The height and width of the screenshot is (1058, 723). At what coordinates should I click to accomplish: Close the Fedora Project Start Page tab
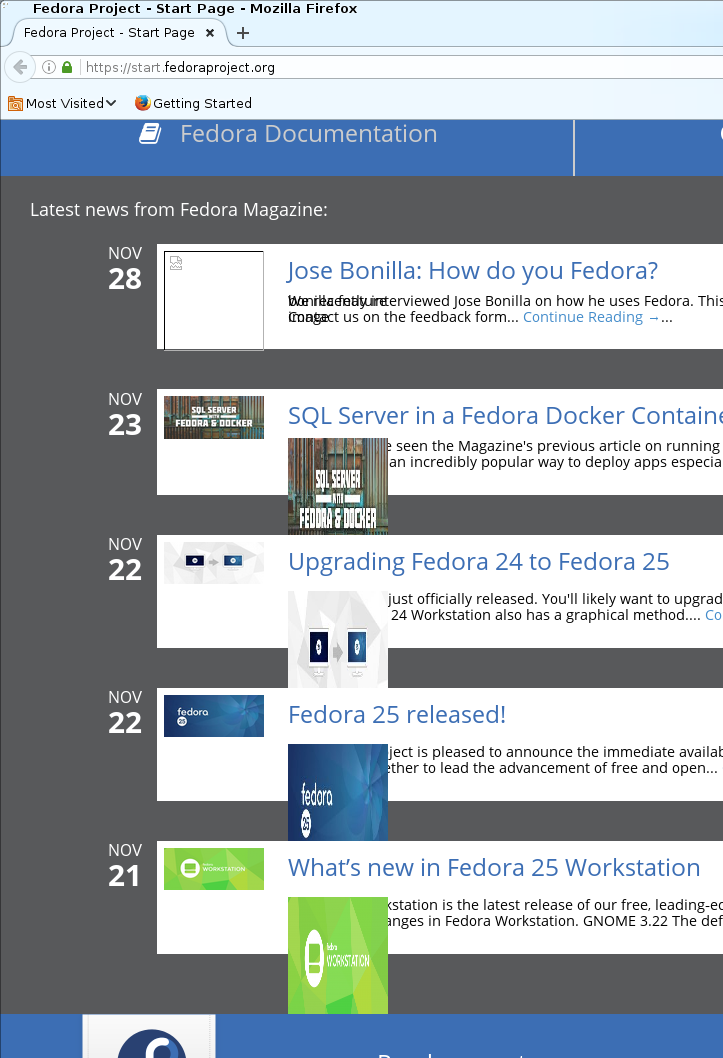tap(210, 32)
